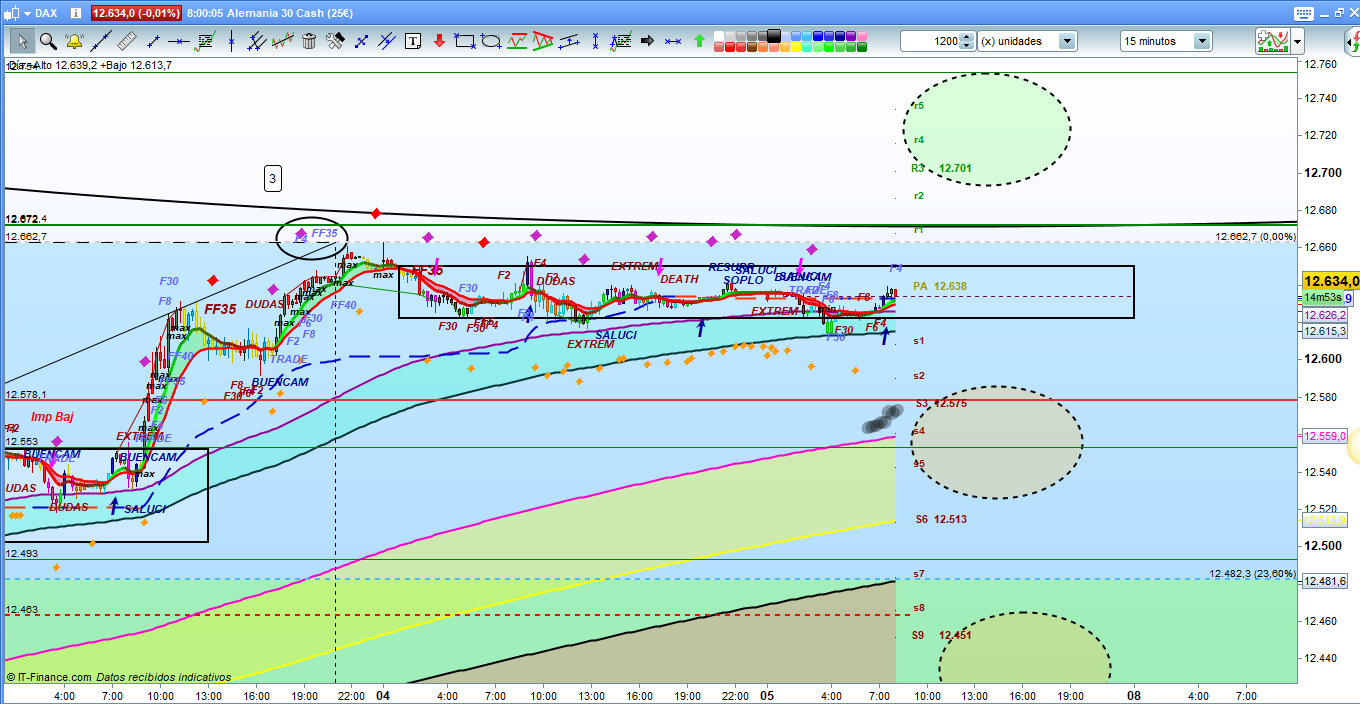Expand the chart style dropdown before DAX
The width and height of the screenshot is (1360, 704).
pyautogui.click(x=26, y=13)
